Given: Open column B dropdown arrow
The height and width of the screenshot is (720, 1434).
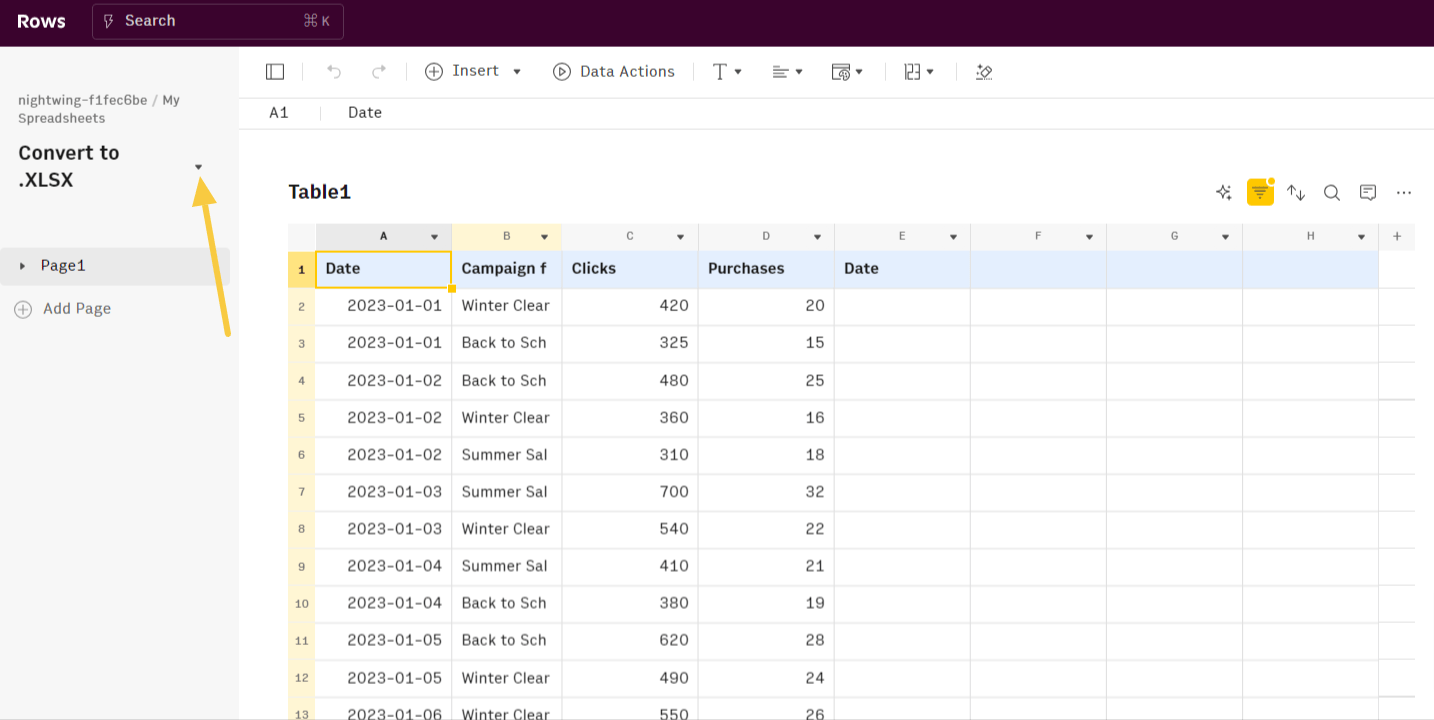Looking at the screenshot, I should point(545,238).
